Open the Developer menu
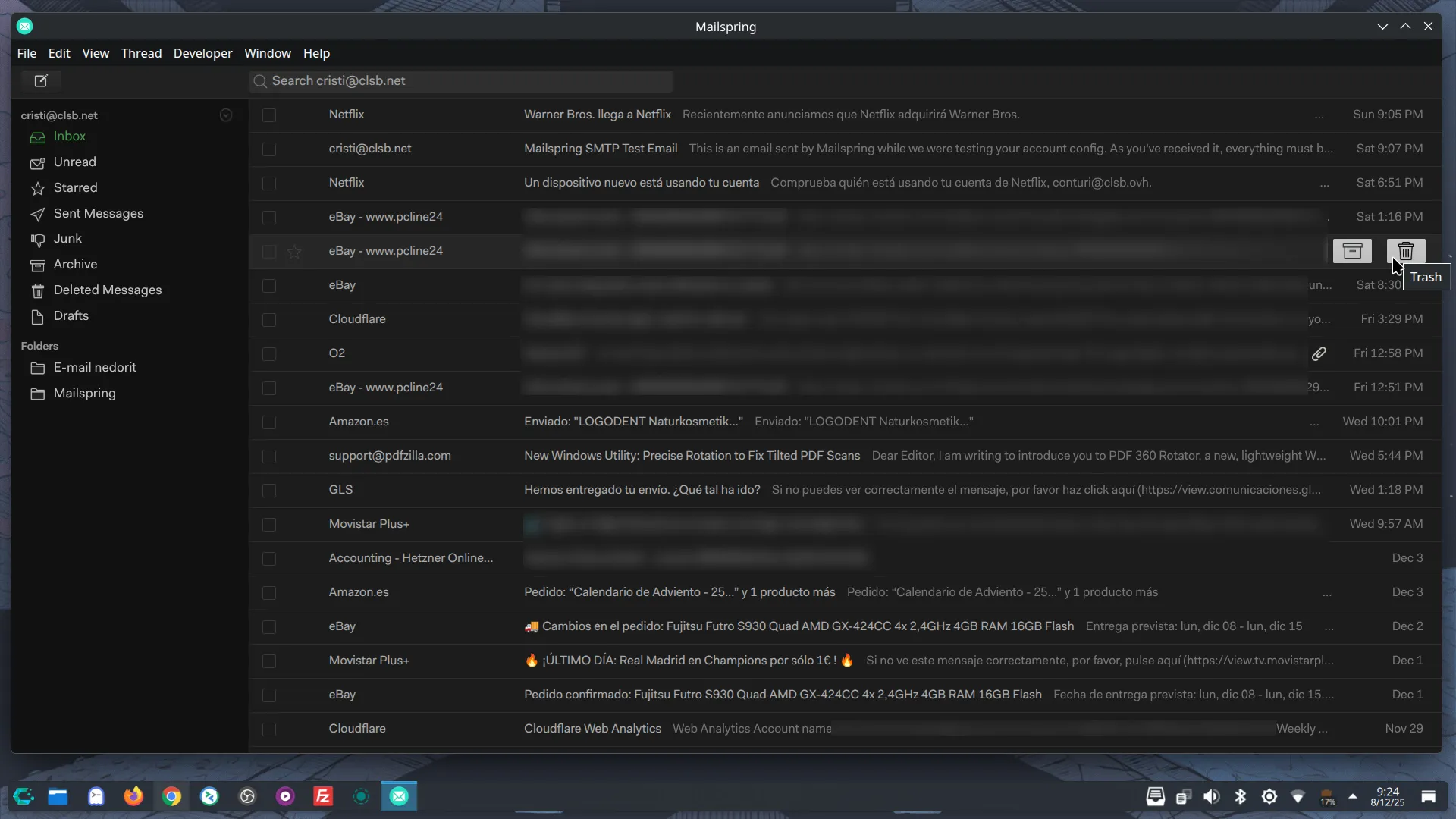 pyautogui.click(x=202, y=53)
